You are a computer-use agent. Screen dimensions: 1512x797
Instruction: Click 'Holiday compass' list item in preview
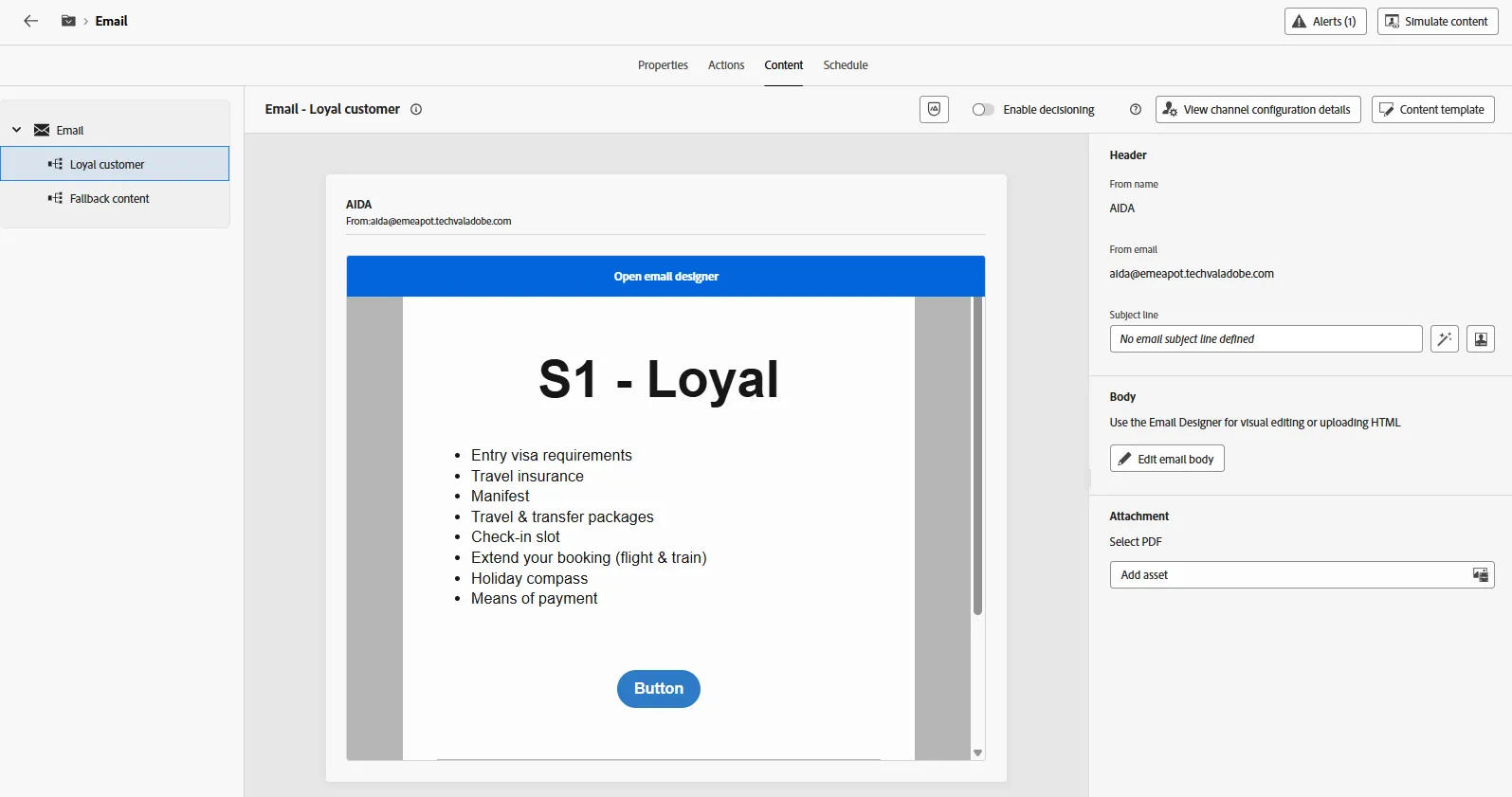click(529, 578)
